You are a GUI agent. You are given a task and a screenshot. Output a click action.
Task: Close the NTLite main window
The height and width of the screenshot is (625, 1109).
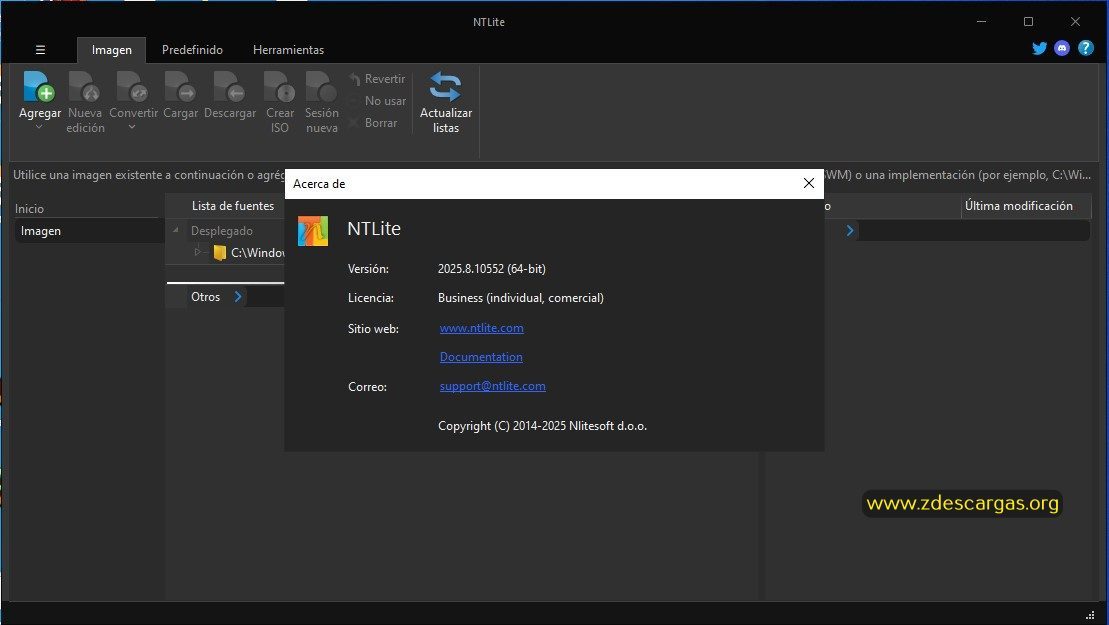click(1075, 22)
